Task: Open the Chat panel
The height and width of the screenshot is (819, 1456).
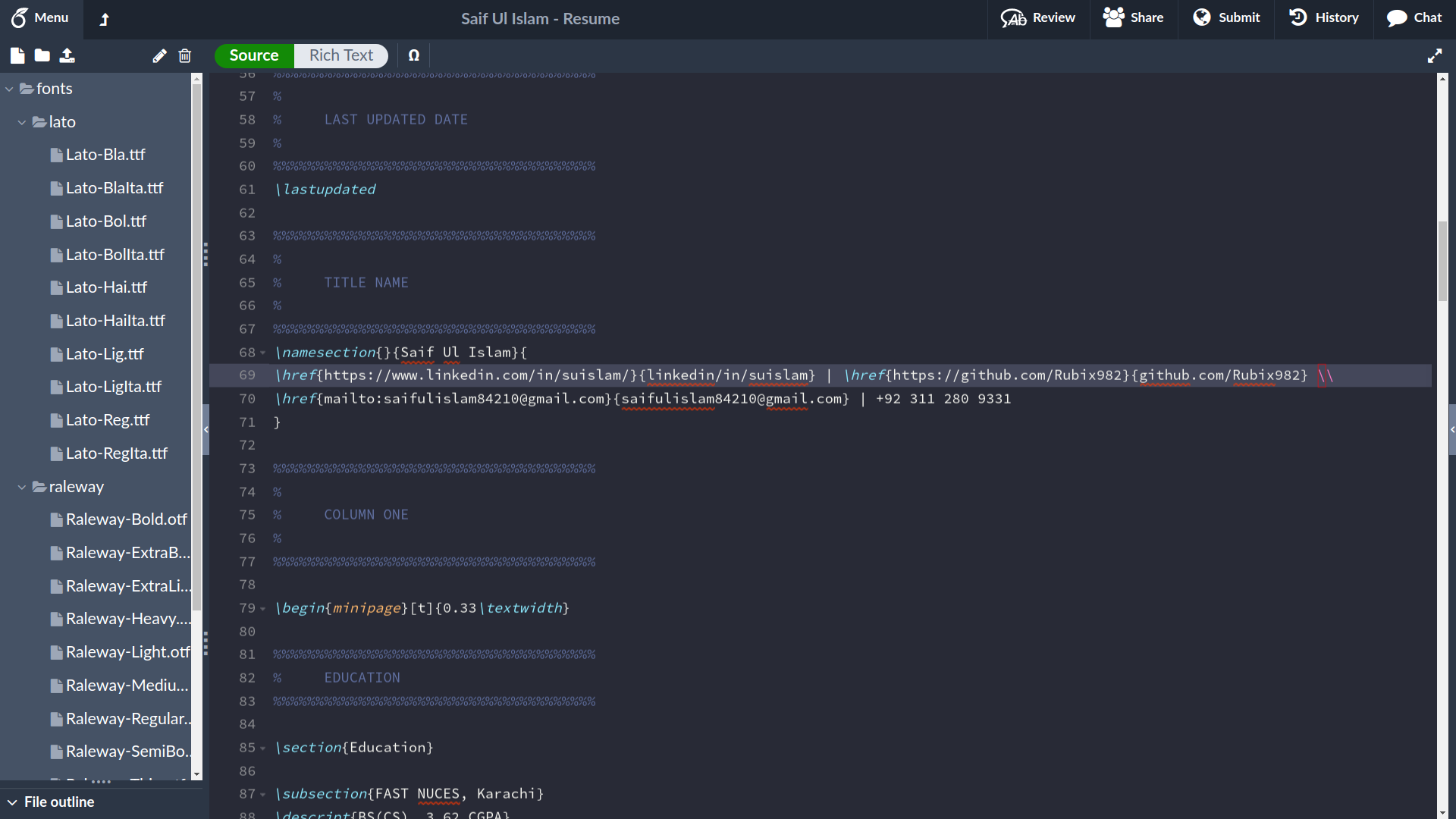Action: [x=1414, y=17]
